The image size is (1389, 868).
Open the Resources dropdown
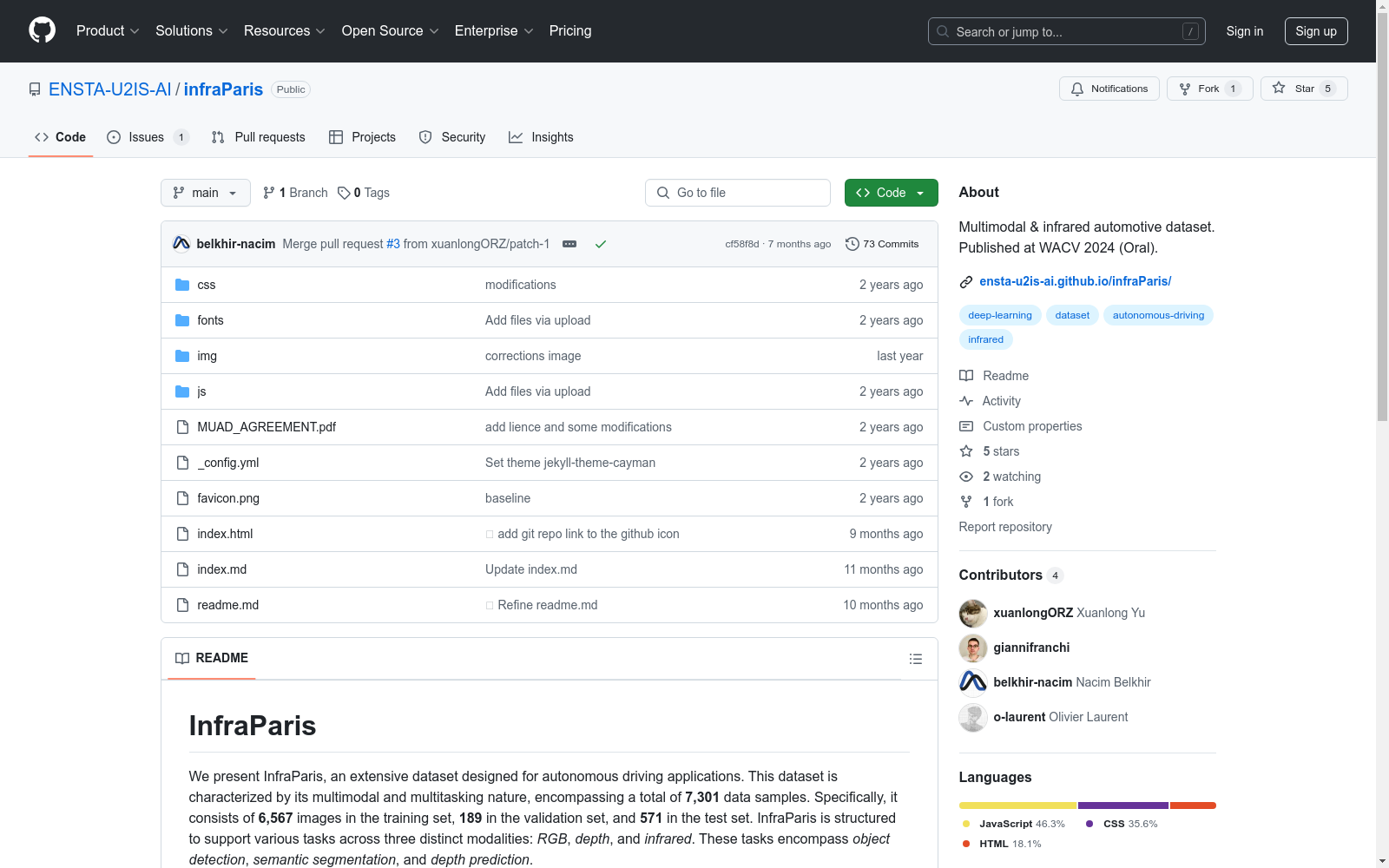(284, 30)
